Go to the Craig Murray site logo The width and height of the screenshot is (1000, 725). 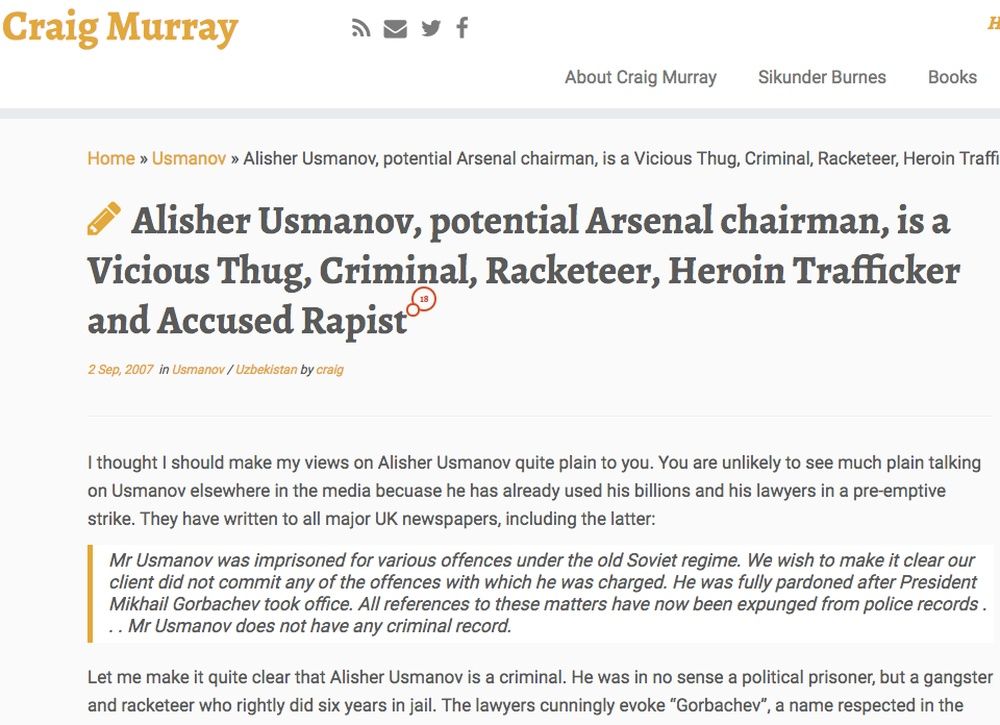point(120,28)
